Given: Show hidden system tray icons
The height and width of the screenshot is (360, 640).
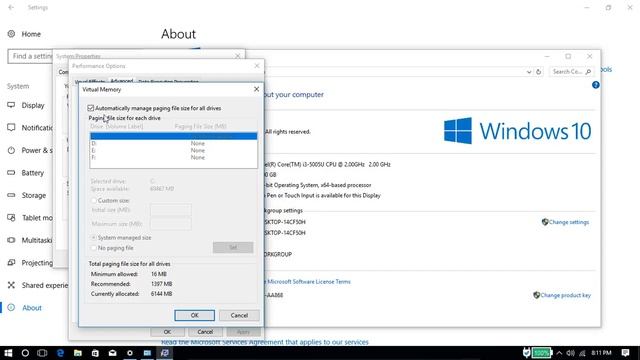Looking at the screenshot, I should pos(559,353).
